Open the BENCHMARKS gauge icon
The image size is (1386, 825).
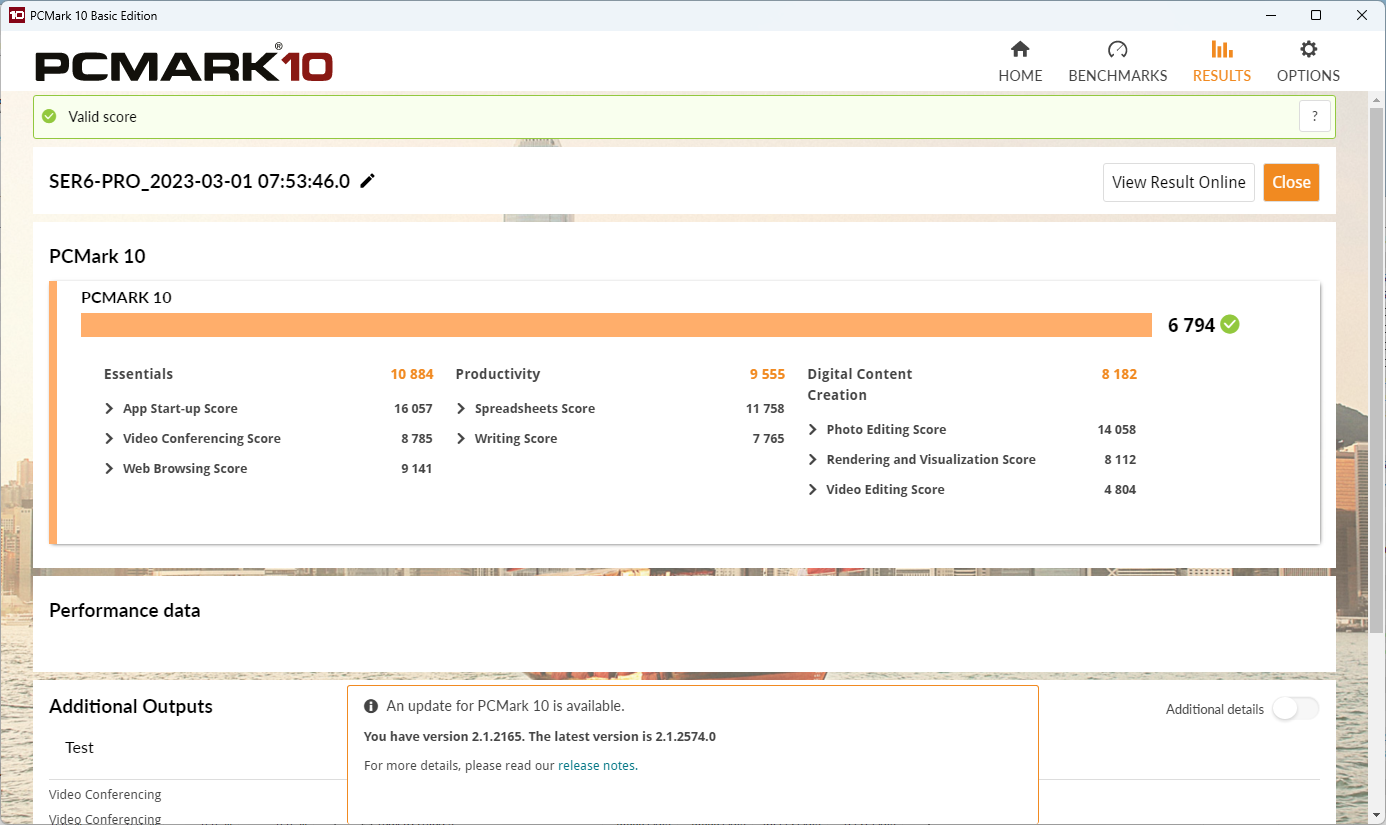pyautogui.click(x=1118, y=50)
